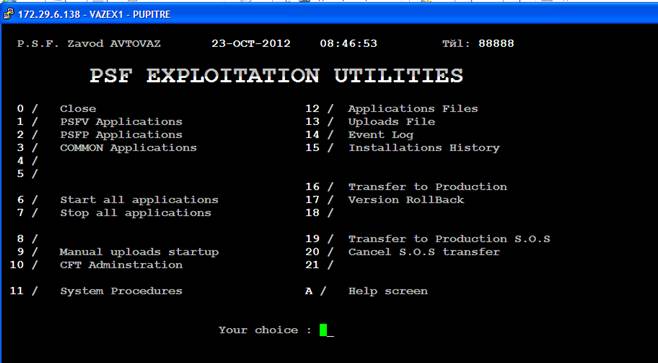The height and width of the screenshot is (363, 658).
Task: Click the window title '172.29.6.138 - VAZEX1 - PUPITRE'
Action: [94, 15]
